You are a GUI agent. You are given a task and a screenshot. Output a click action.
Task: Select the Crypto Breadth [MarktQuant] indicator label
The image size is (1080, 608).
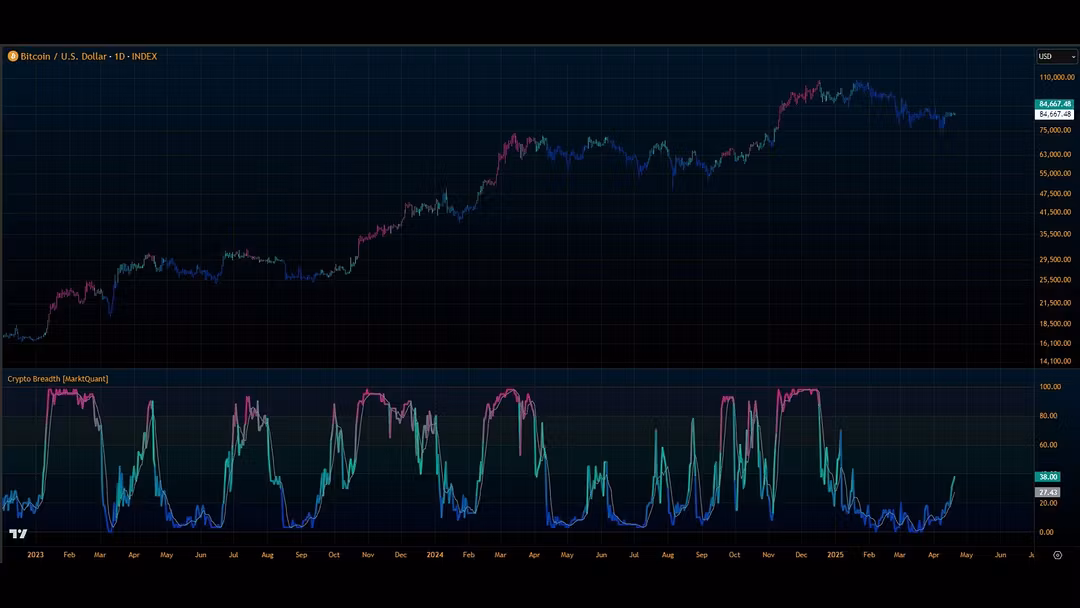coord(58,379)
